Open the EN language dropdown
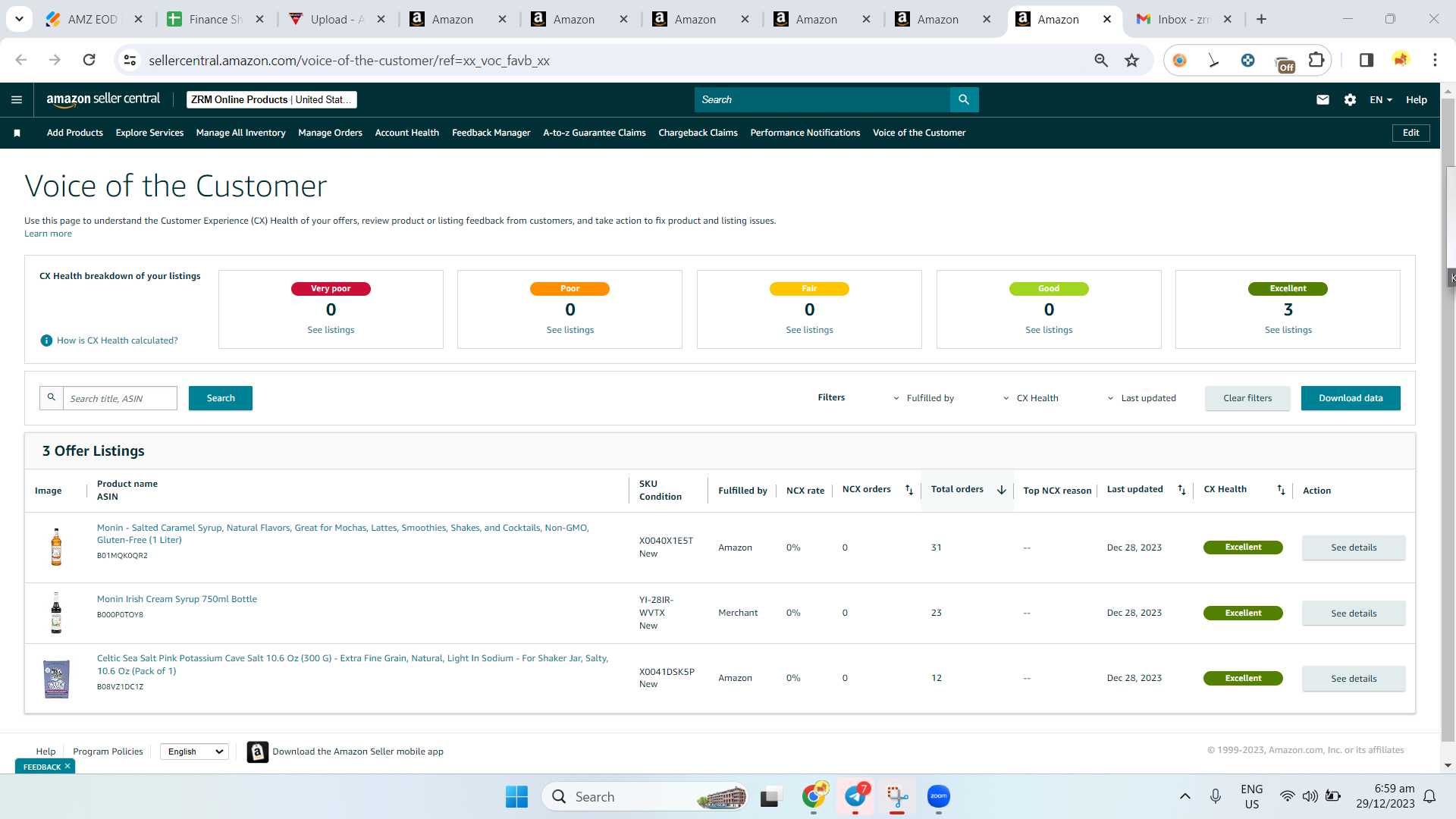1456x819 pixels. coord(1381,99)
